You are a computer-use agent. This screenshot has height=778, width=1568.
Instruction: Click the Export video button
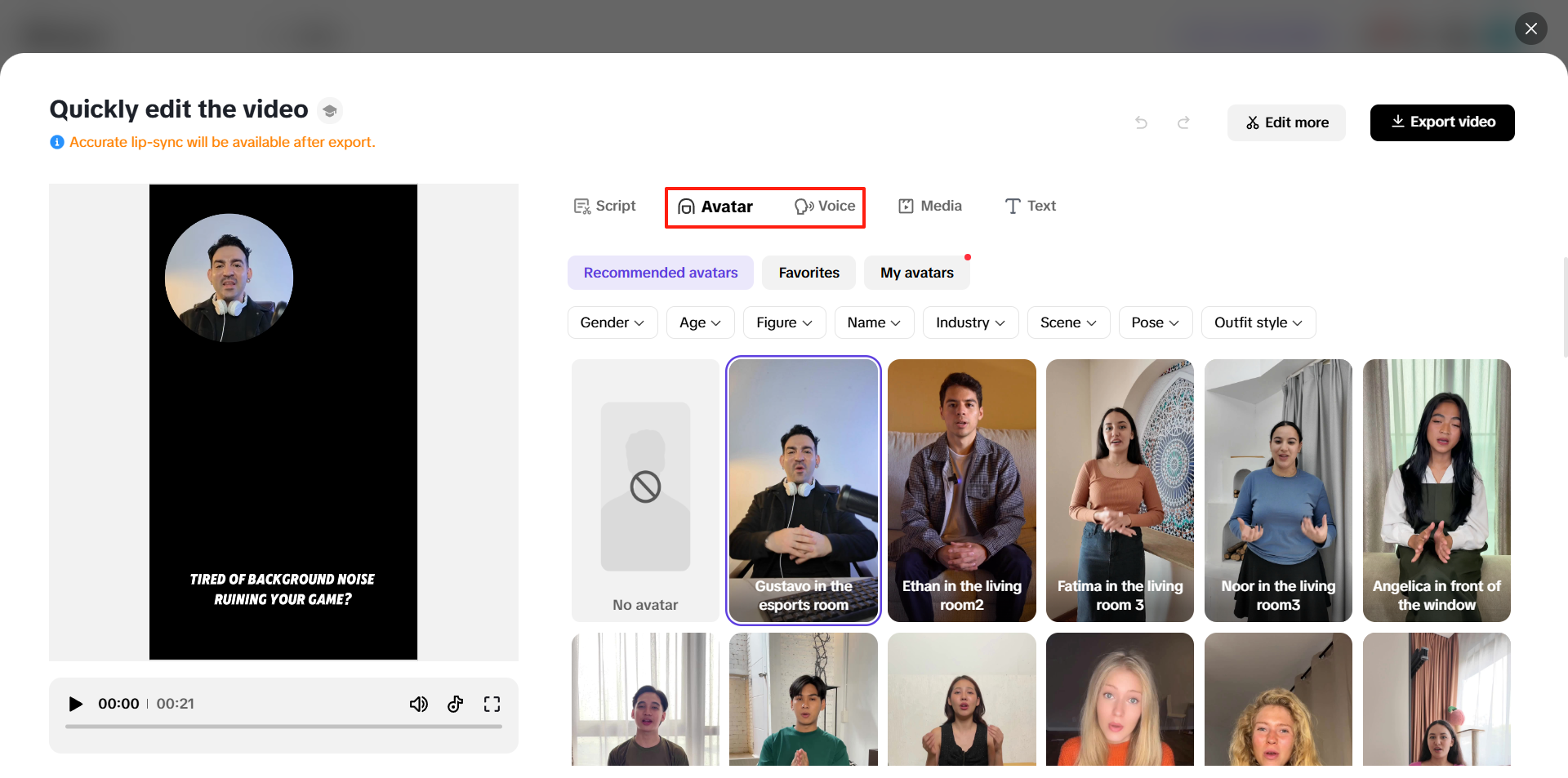click(1442, 122)
